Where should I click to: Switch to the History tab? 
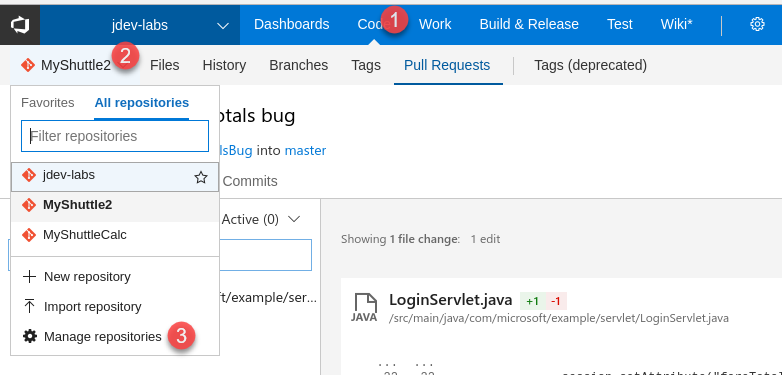coord(224,65)
